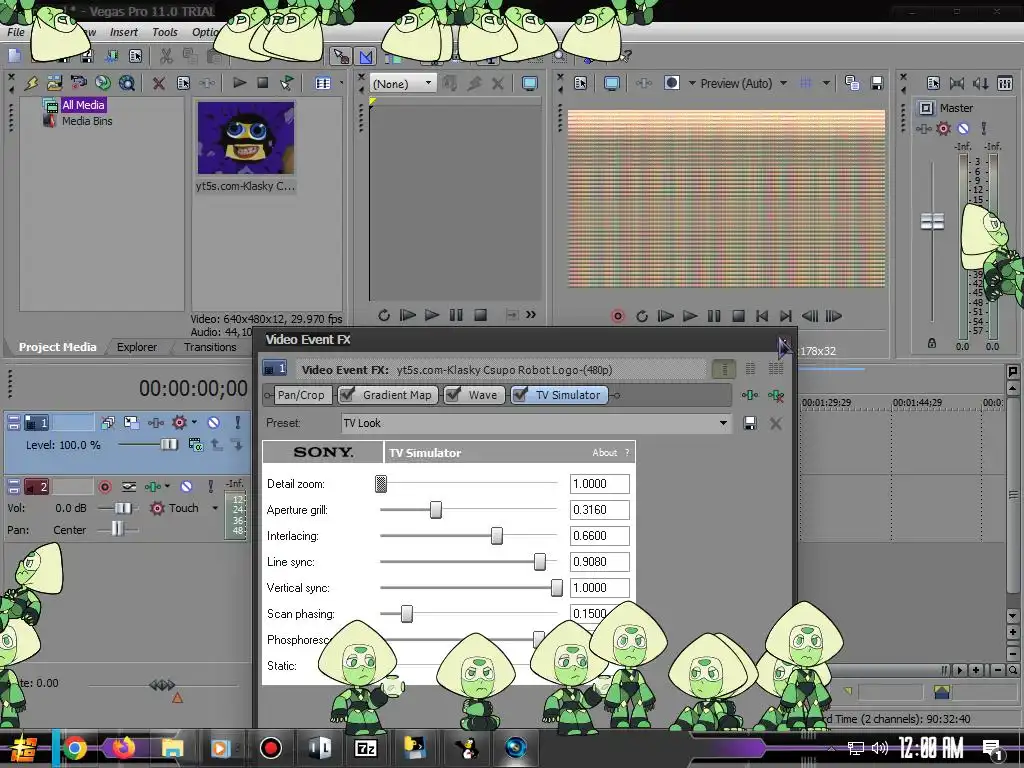Open the File menu
Viewport: 1024px width, 768px height.
[16, 32]
